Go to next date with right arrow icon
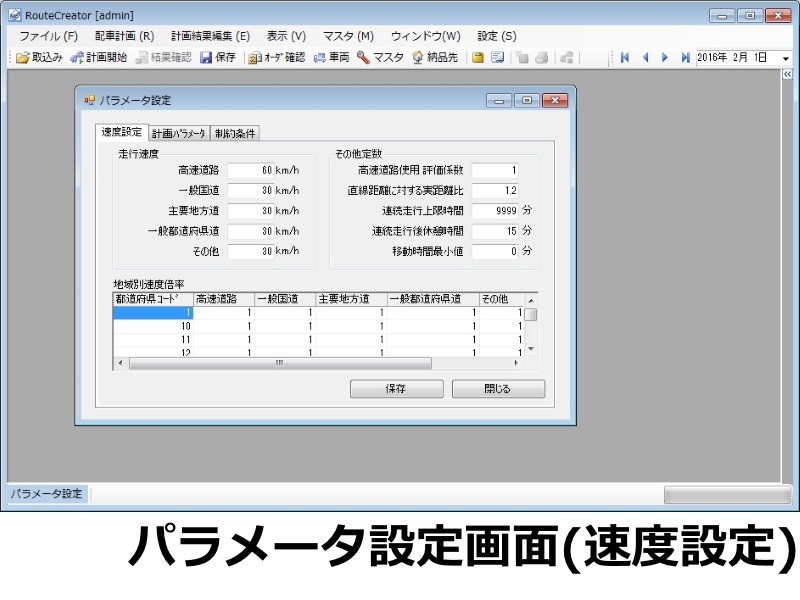Viewport: 800px width, 600px height. 665,57
